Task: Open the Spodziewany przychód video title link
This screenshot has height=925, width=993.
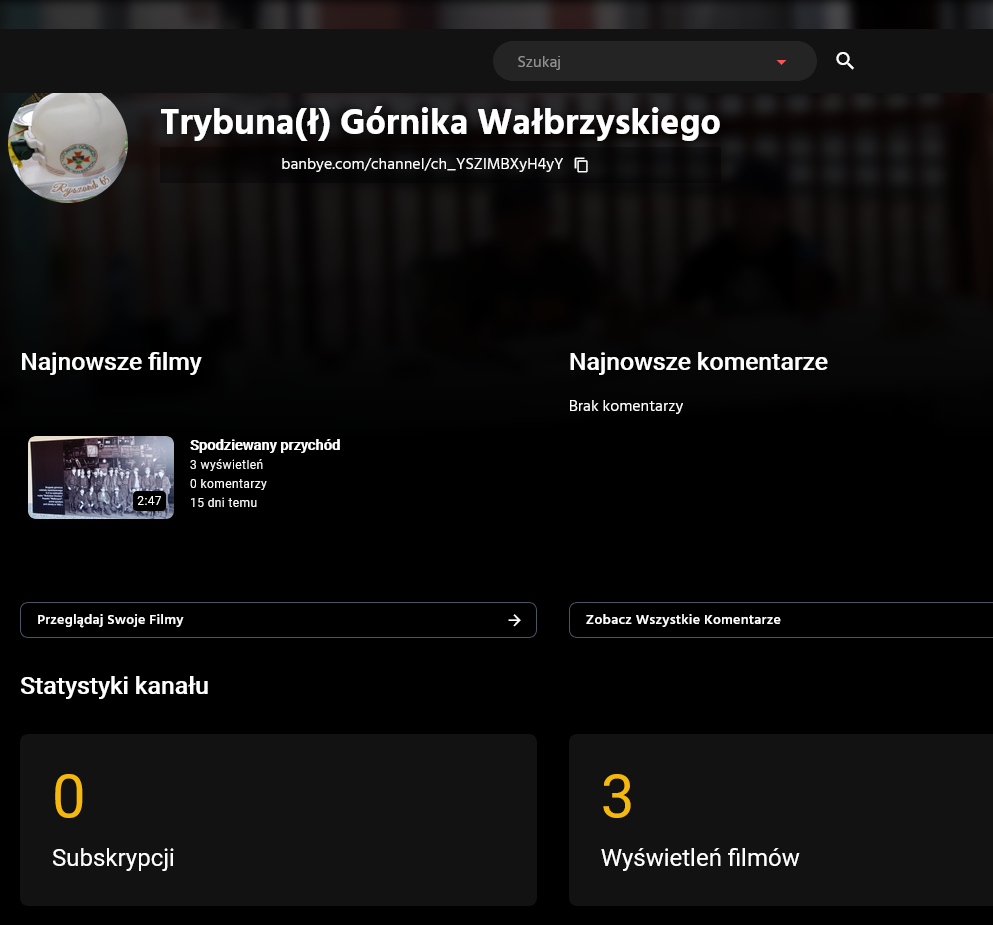Action: click(x=265, y=445)
